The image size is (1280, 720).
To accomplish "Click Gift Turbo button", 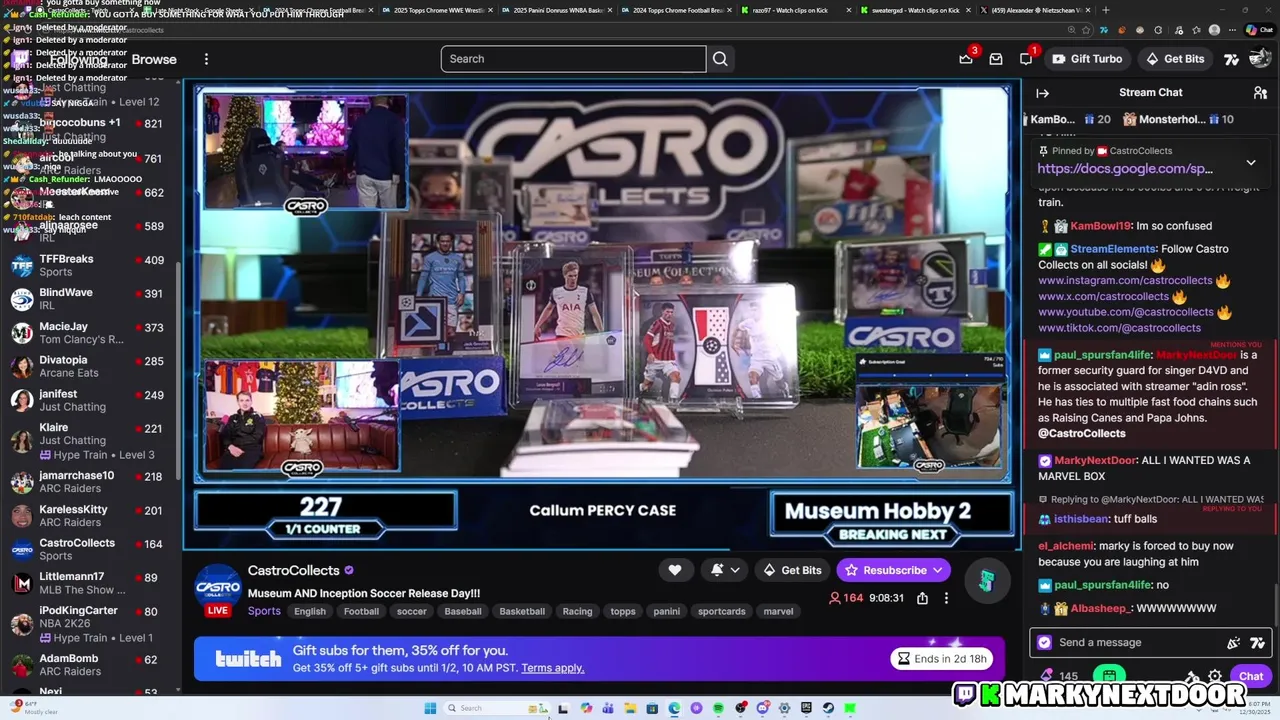I will click(1087, 59).
